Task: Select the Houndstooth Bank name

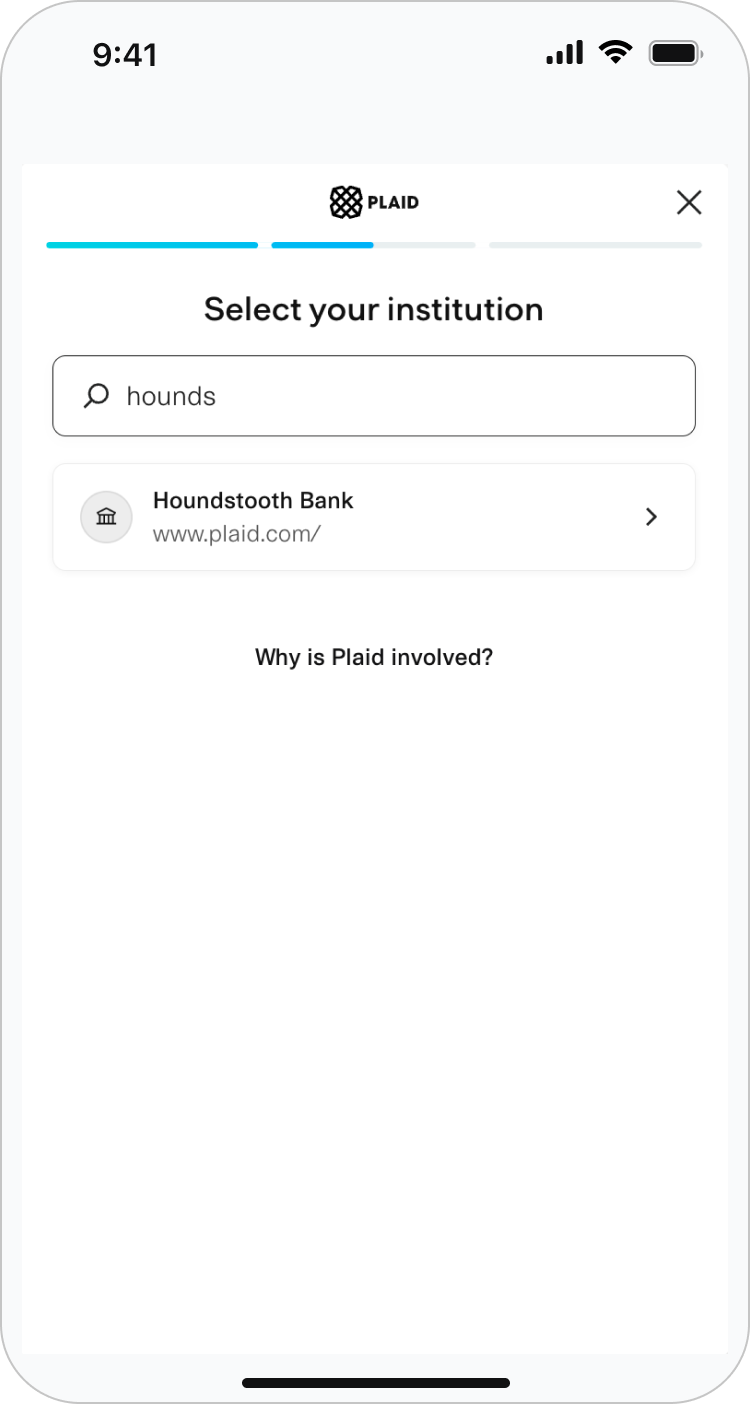Action: coord(253,500)
